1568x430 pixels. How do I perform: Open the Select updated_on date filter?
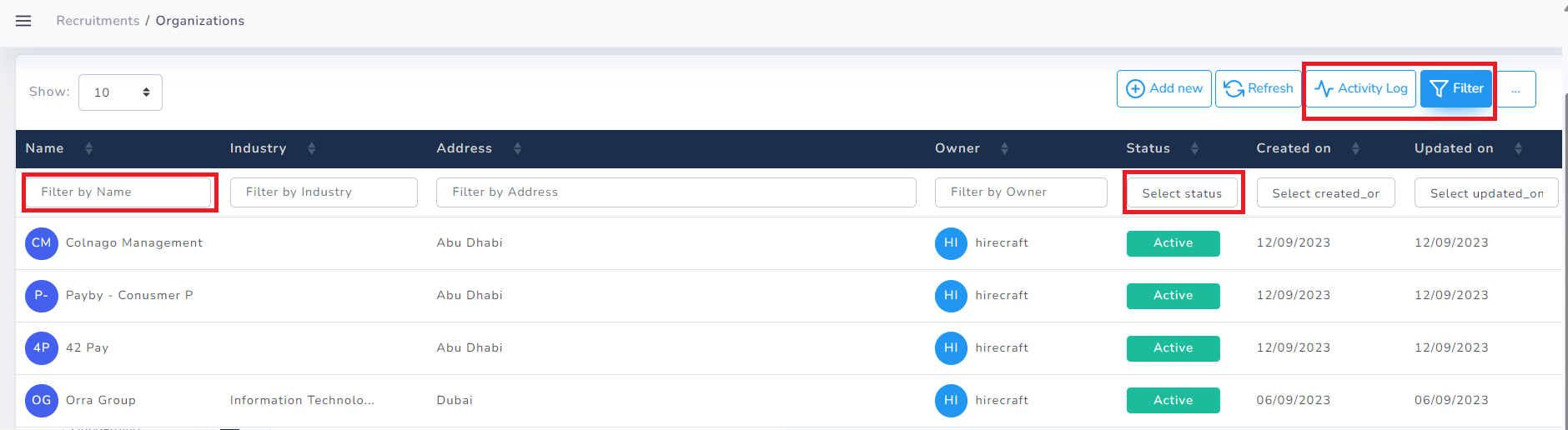1485,193
